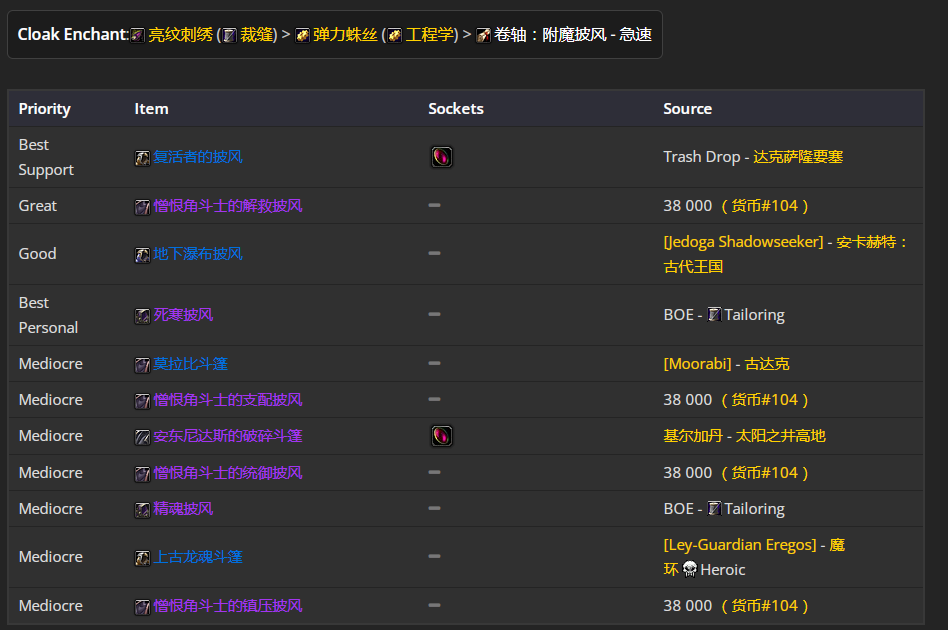Open 货币#104 link in 支配披风 row
The height and width of the screenshot is (630, 948).
pyautogui.click(x=765, y=400)
